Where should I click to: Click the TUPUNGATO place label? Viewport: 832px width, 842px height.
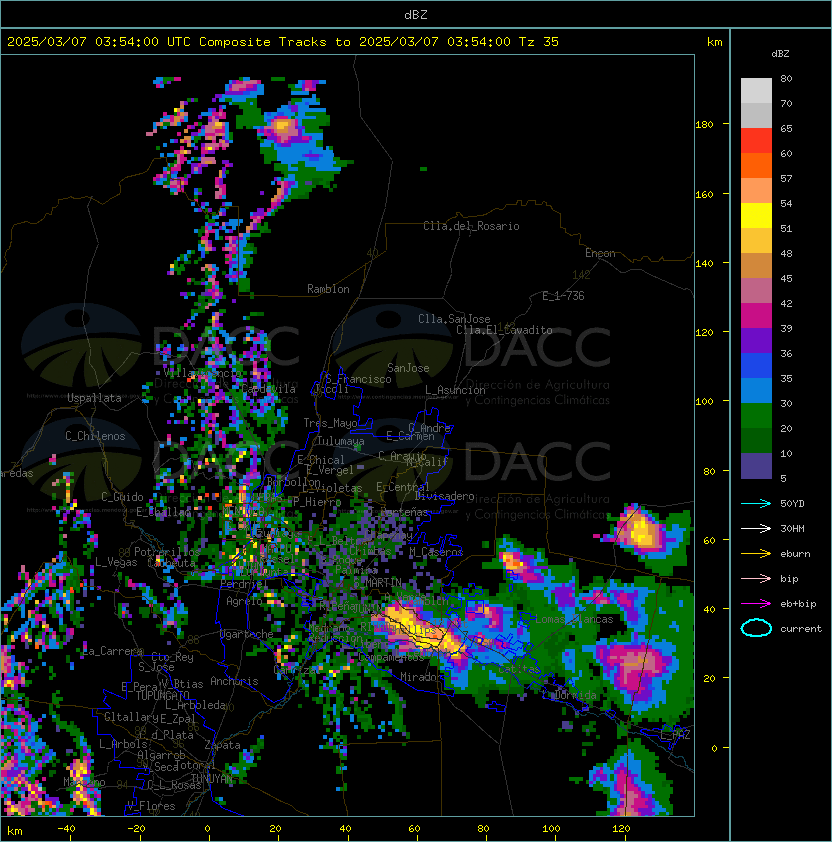162,695
